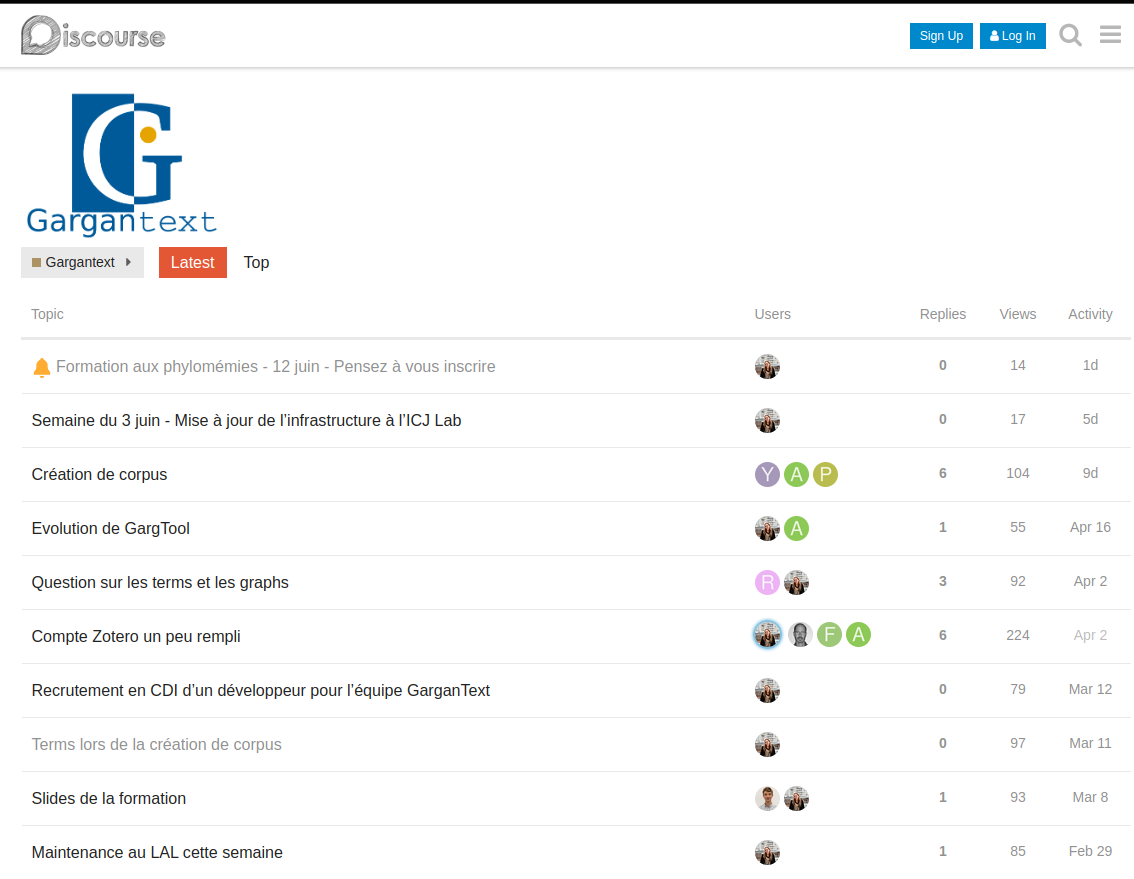Click activity date Apr 16
The image size is (1134, 879).
(1090, 527)
